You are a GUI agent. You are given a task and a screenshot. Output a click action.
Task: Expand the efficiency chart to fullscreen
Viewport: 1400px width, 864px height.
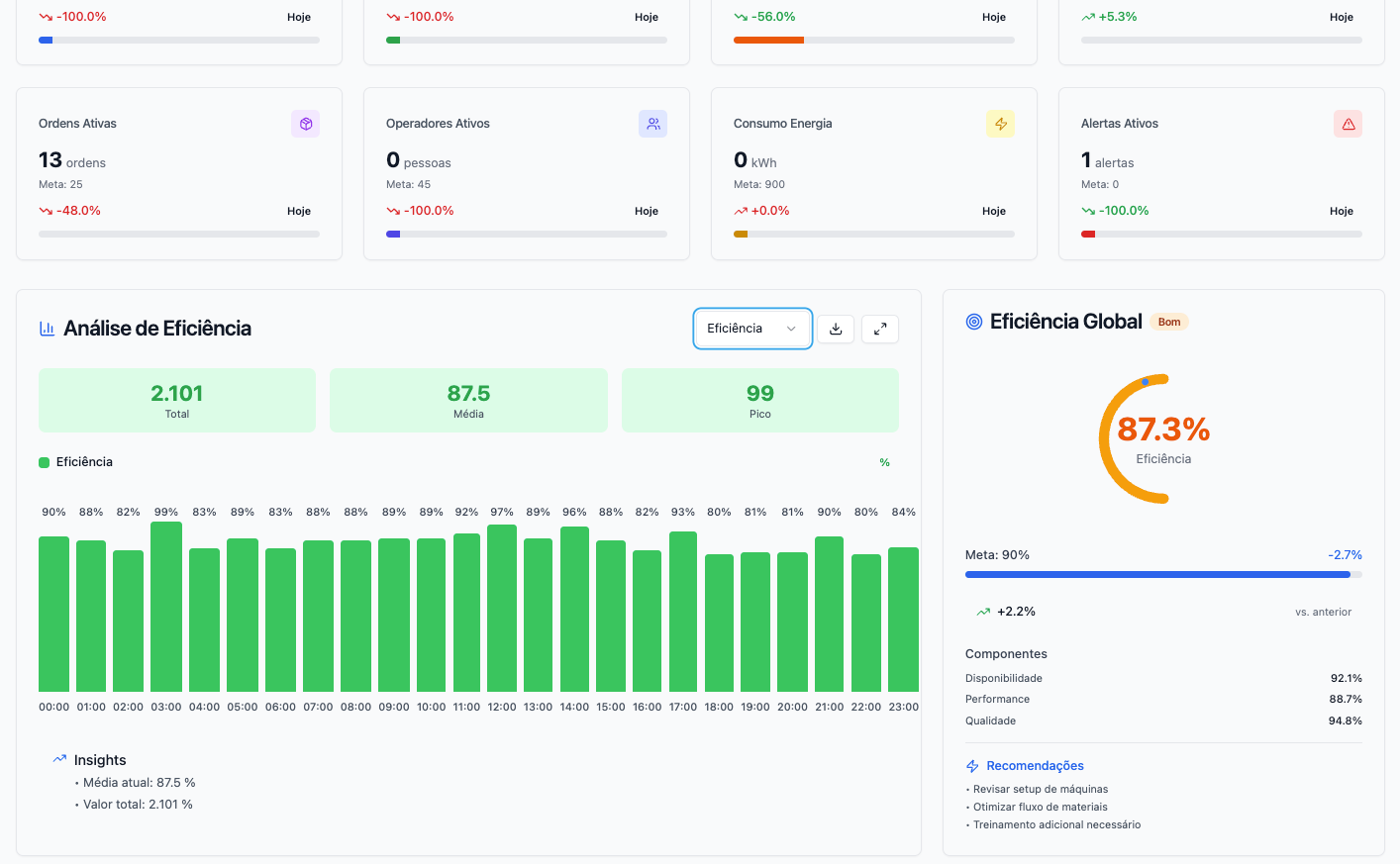(880, 329)
